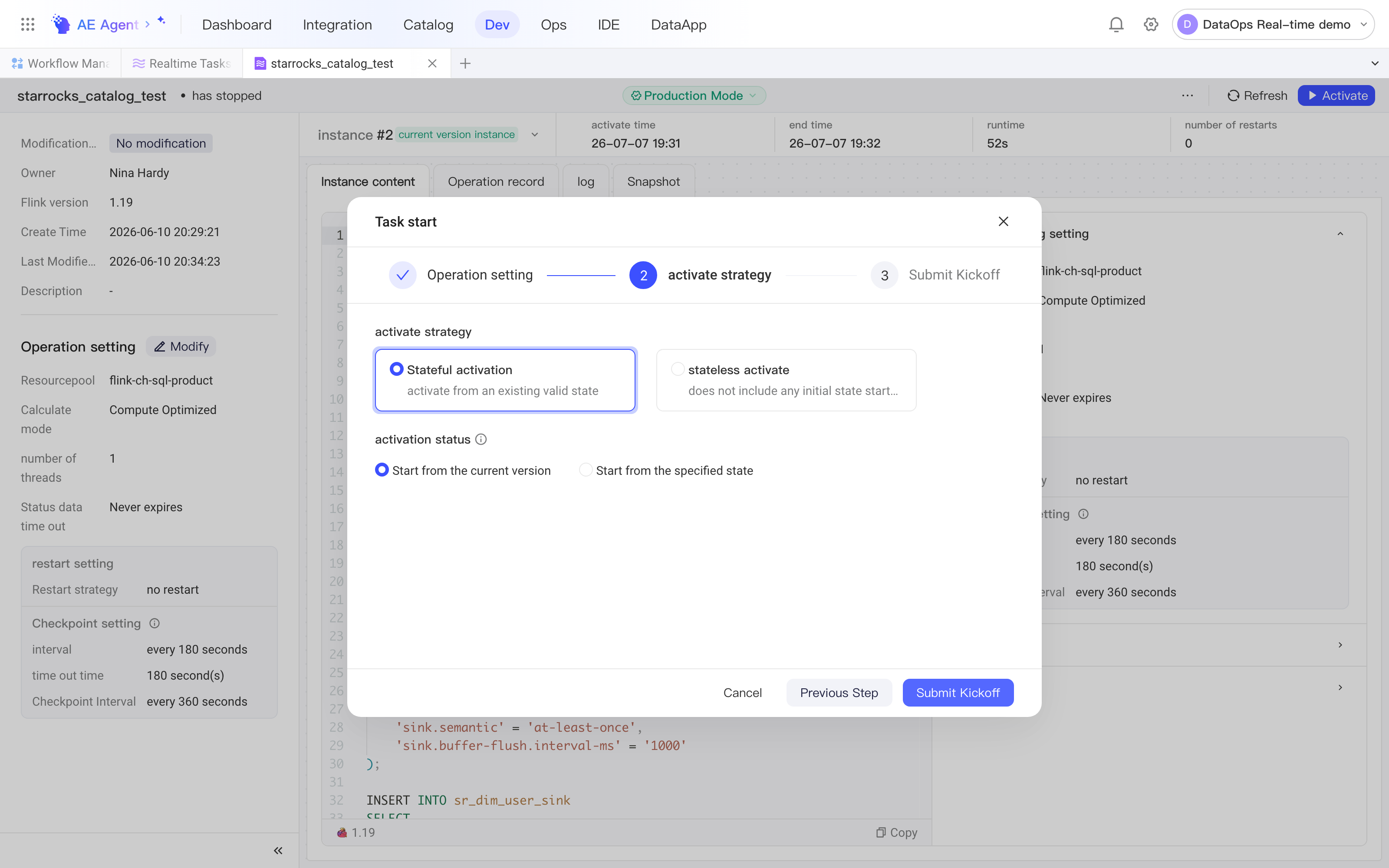The width and height of the screenshot is (1389, 868).
Task: Open the Dev menu
Action: (x=497, y=24)
